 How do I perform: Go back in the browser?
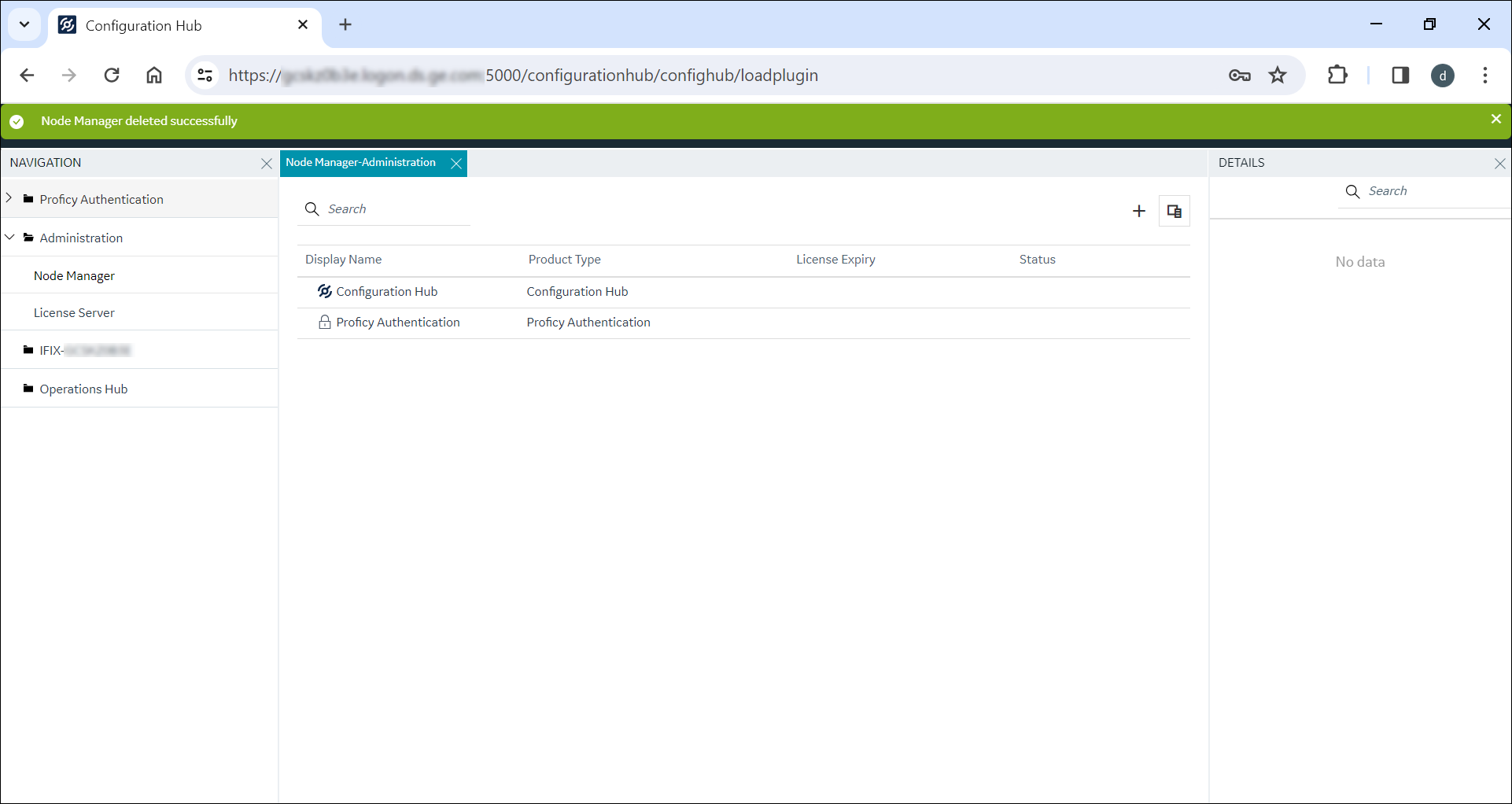click(x=27, y=76)
